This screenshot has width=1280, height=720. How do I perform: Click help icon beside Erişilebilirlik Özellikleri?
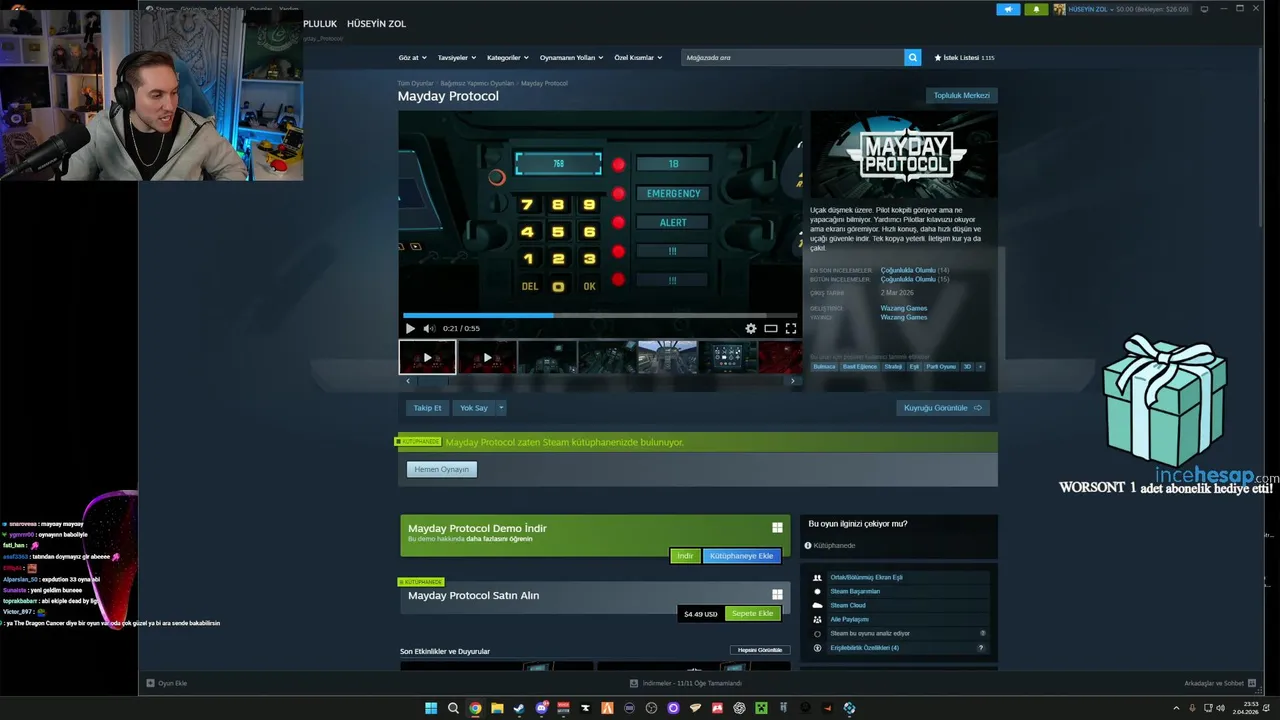[x=980, y=648]
